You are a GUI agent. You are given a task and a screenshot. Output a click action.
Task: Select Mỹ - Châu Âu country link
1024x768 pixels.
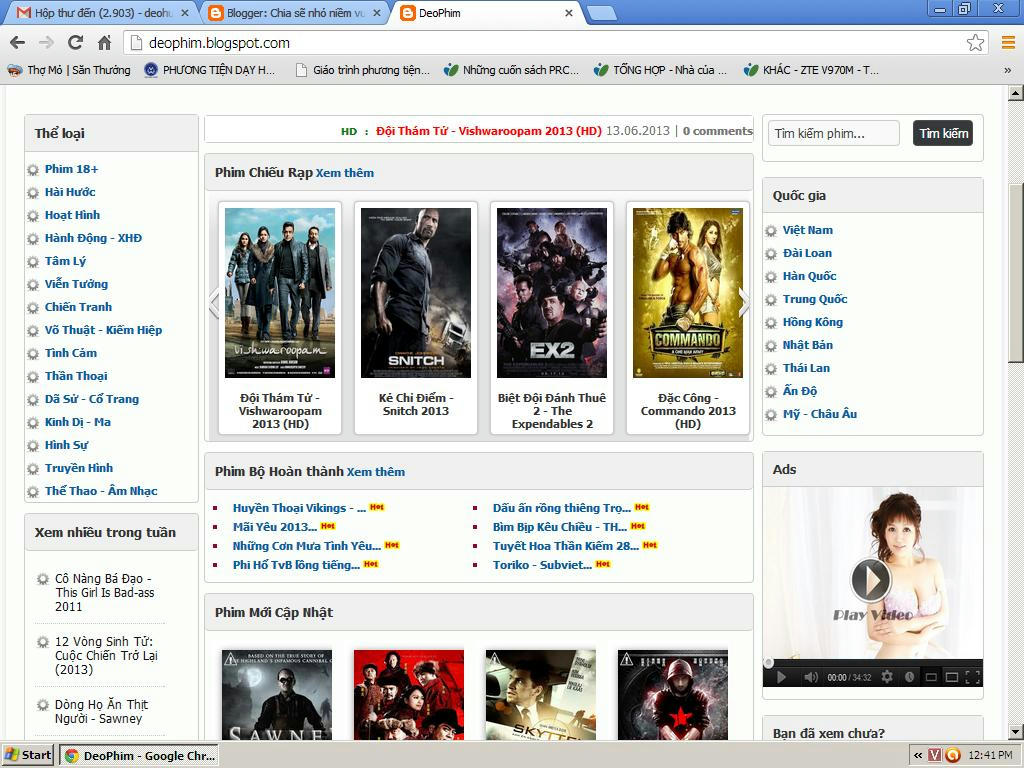point(820,414)
